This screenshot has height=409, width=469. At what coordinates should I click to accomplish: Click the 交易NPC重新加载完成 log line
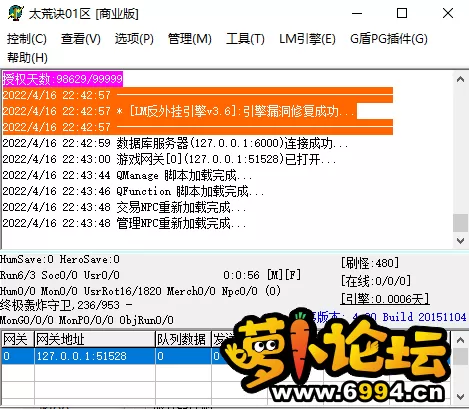[x=124, y=207]
